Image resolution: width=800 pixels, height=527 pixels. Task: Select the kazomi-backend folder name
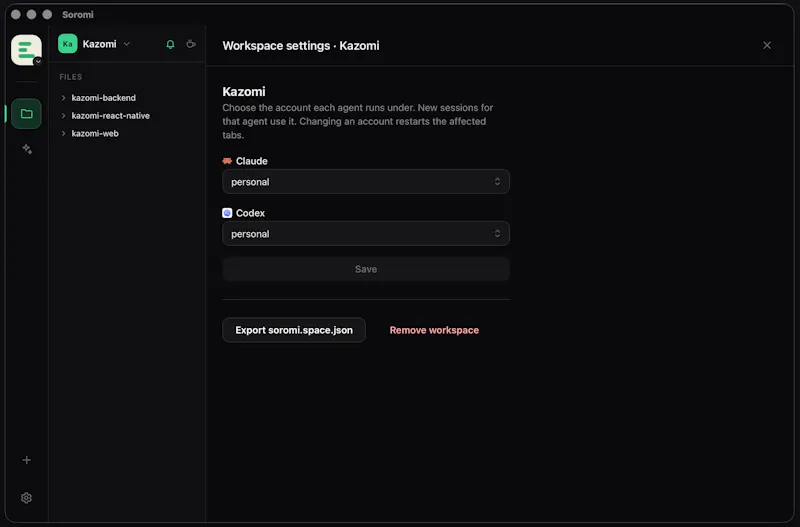tap(104, 97)
